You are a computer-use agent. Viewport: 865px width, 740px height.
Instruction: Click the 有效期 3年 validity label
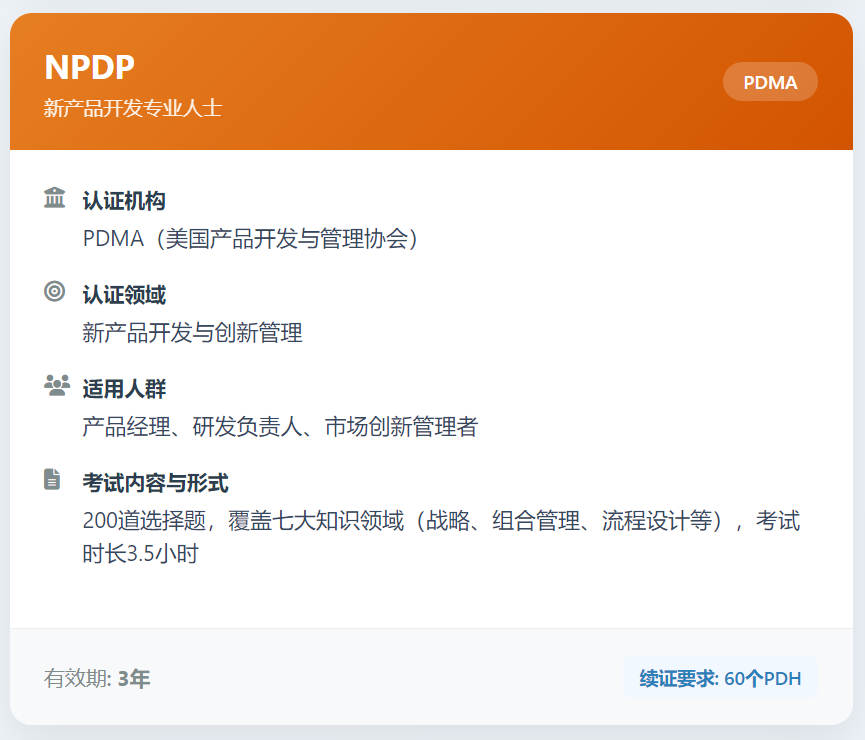[97, 679]
